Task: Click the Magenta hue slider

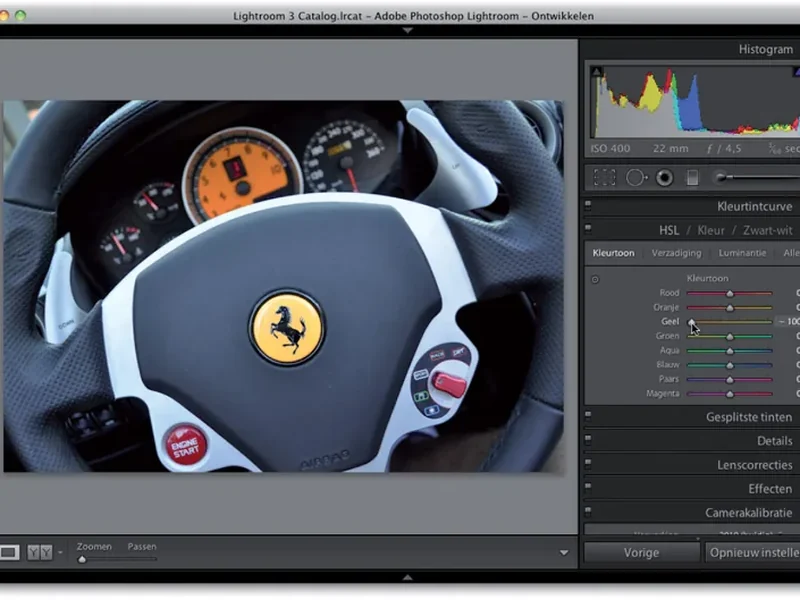Action: tap(729, 394)
